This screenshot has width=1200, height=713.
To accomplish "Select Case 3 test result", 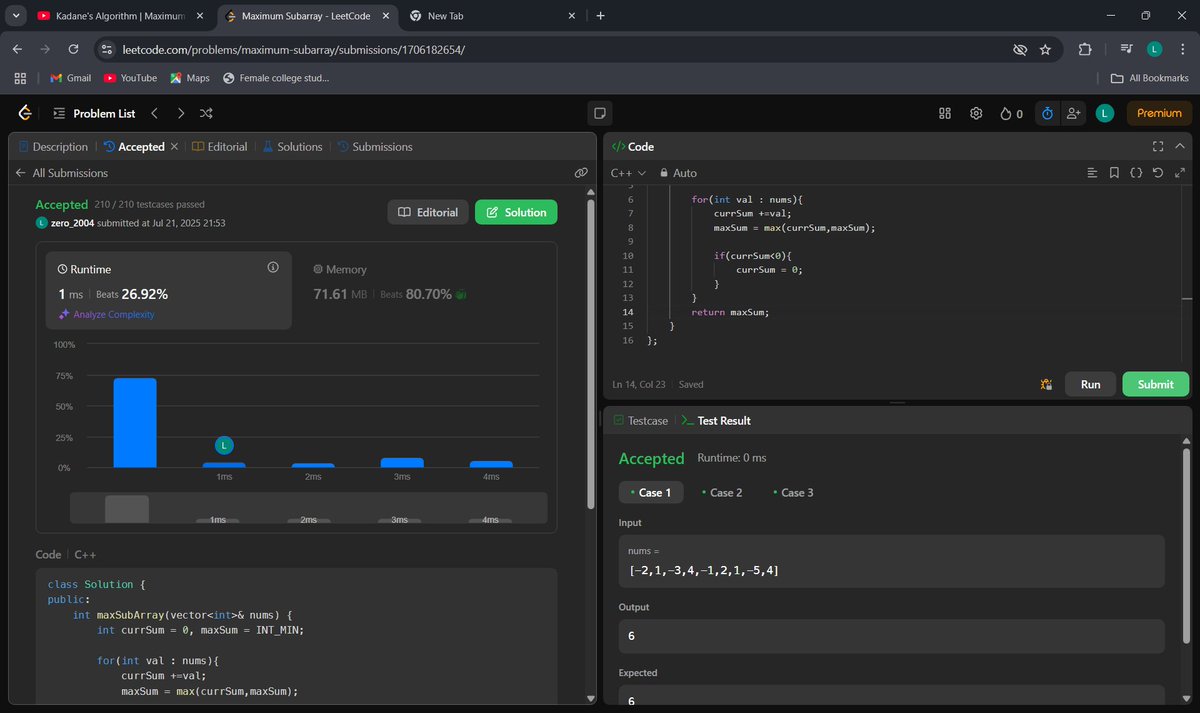I will (x=792, y=492).
